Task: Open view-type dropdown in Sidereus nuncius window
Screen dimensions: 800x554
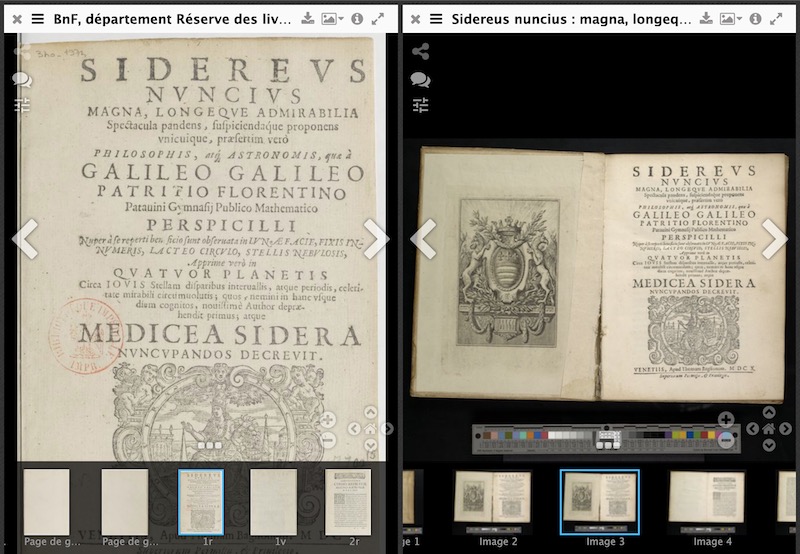Action: (730, 19)
